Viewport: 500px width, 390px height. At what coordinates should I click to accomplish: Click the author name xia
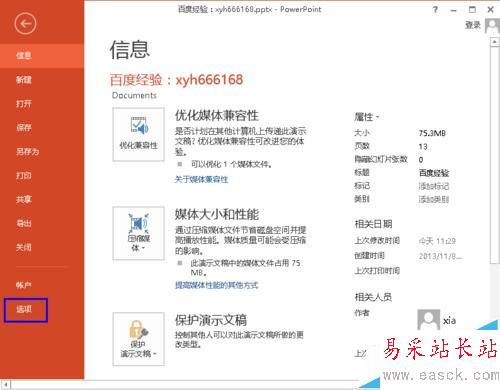pos(449,321)
